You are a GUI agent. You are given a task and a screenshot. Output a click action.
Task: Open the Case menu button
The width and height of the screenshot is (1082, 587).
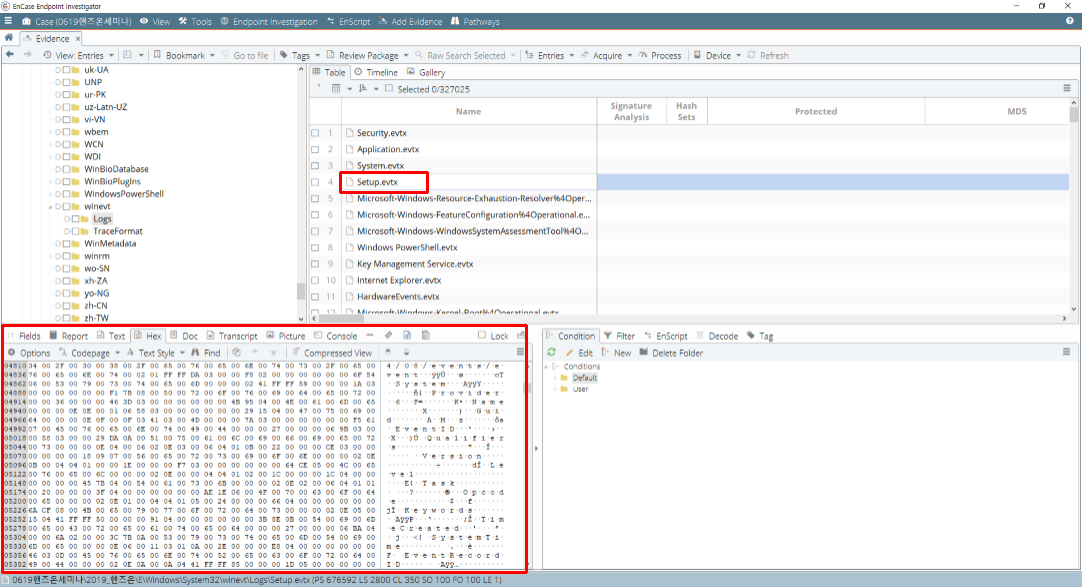(x=76, y=21)
